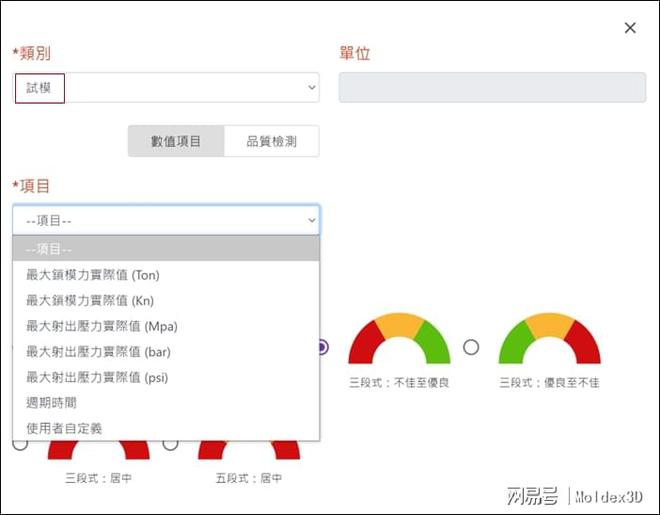Close the dialog with the X icon
The image size is (660, 515).
(630, 28)
